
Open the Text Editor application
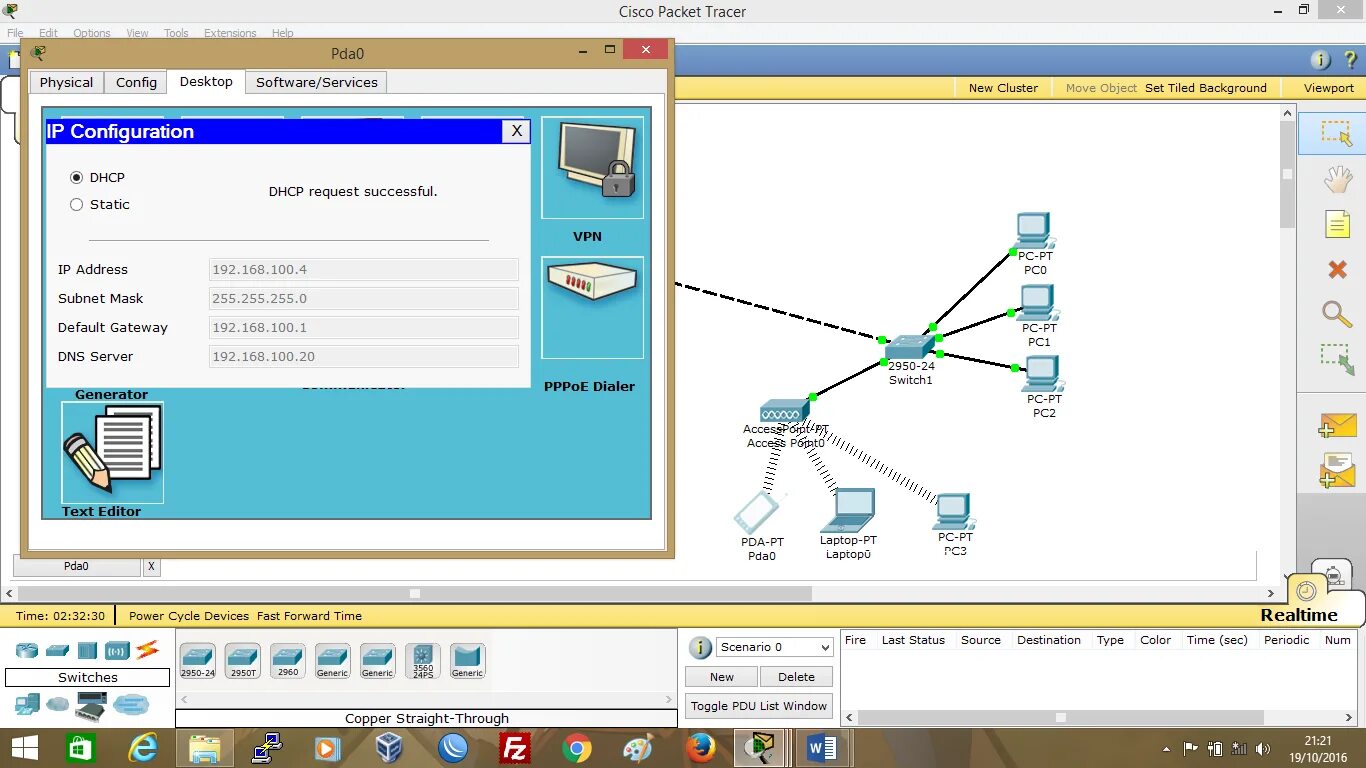(x=112, y=452)
